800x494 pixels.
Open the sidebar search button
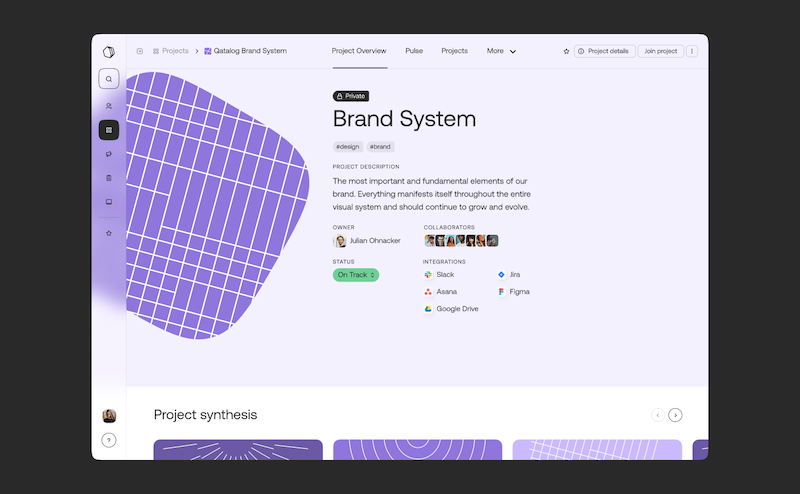click(x=109, y=79)
